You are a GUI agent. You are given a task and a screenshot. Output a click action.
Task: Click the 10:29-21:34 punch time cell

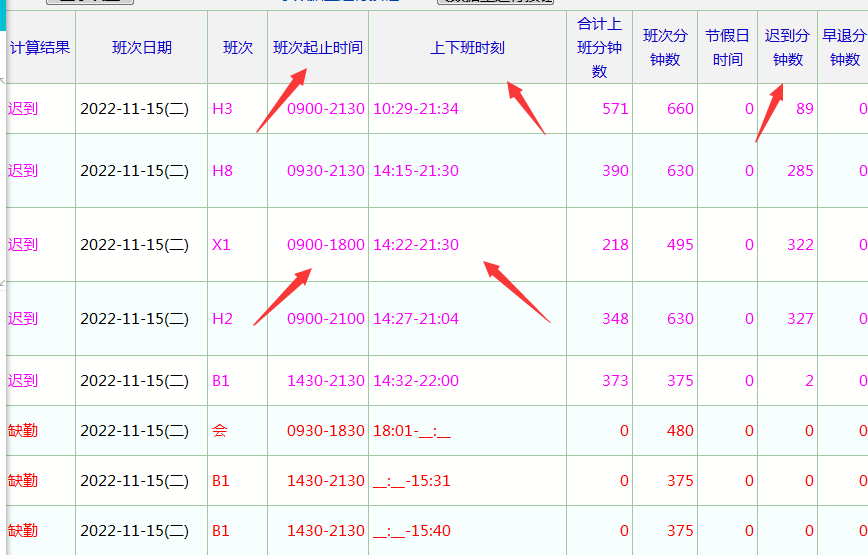pyautogui.click(x=416, y=108)
